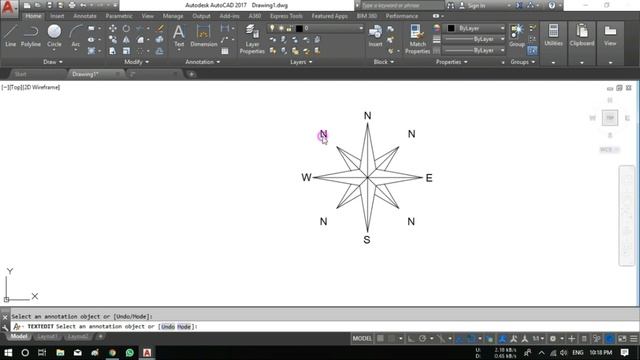Activate the Move tool in Modify panel
This screenshot has width=640, height=360.
click(113, 28)
